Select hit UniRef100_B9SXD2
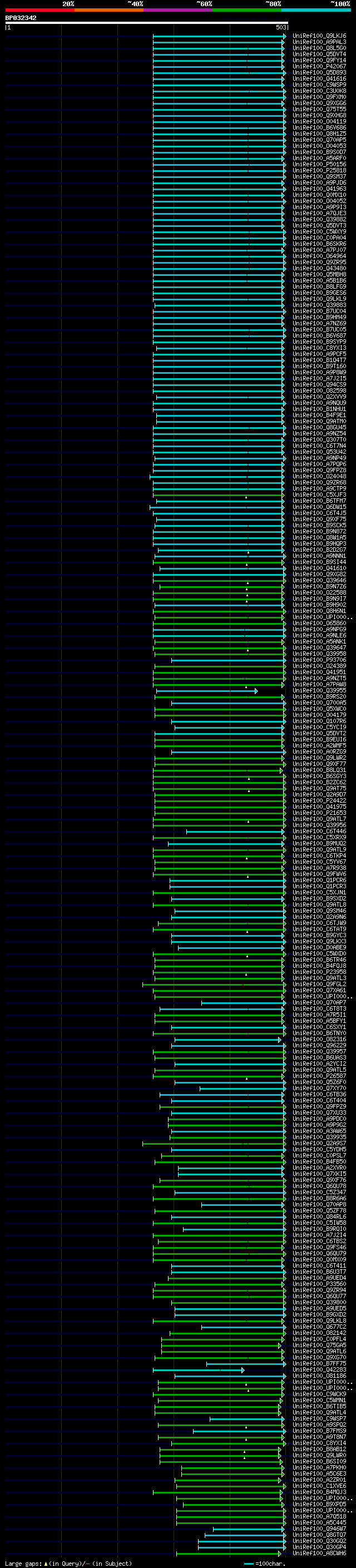Image resolution: width=356 pixels, height=1568 pixels. [x=319, y=898]
